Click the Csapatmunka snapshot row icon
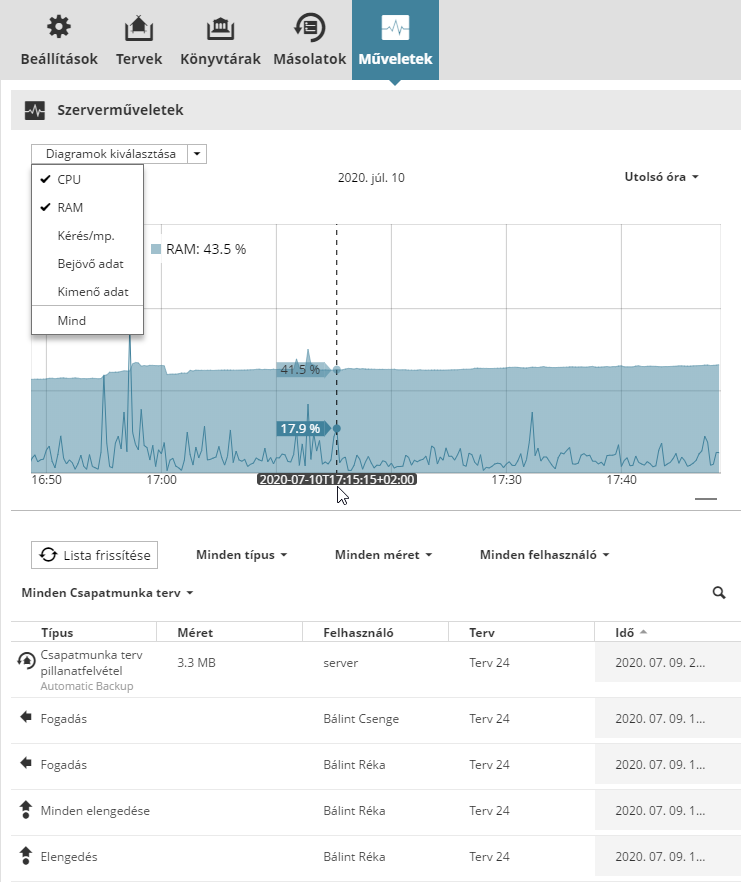The height and width of the screenshot is (882, 741). (x=26, y=661)
